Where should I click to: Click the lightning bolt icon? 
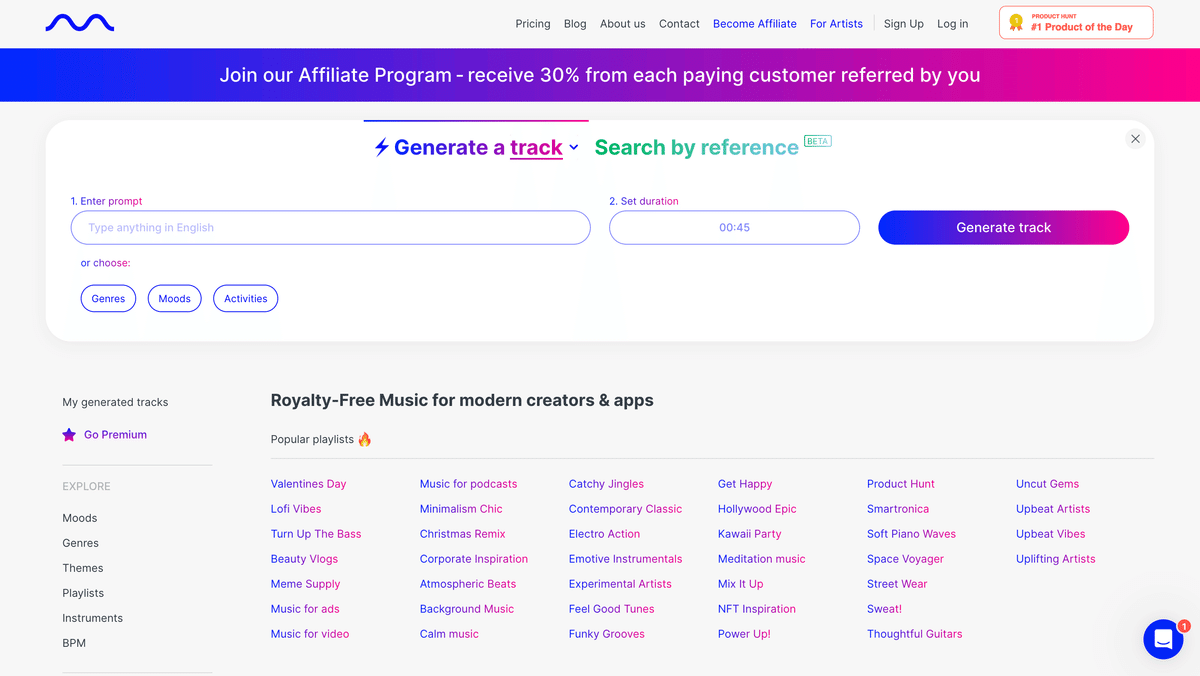click(381, 147)
